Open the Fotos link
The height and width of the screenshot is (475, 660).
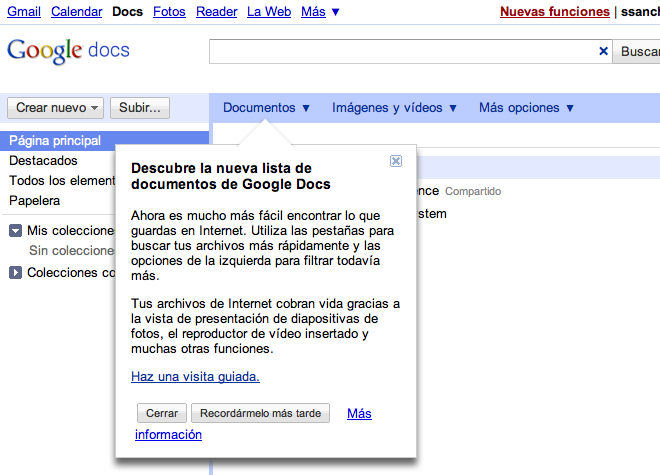(169, 12)
